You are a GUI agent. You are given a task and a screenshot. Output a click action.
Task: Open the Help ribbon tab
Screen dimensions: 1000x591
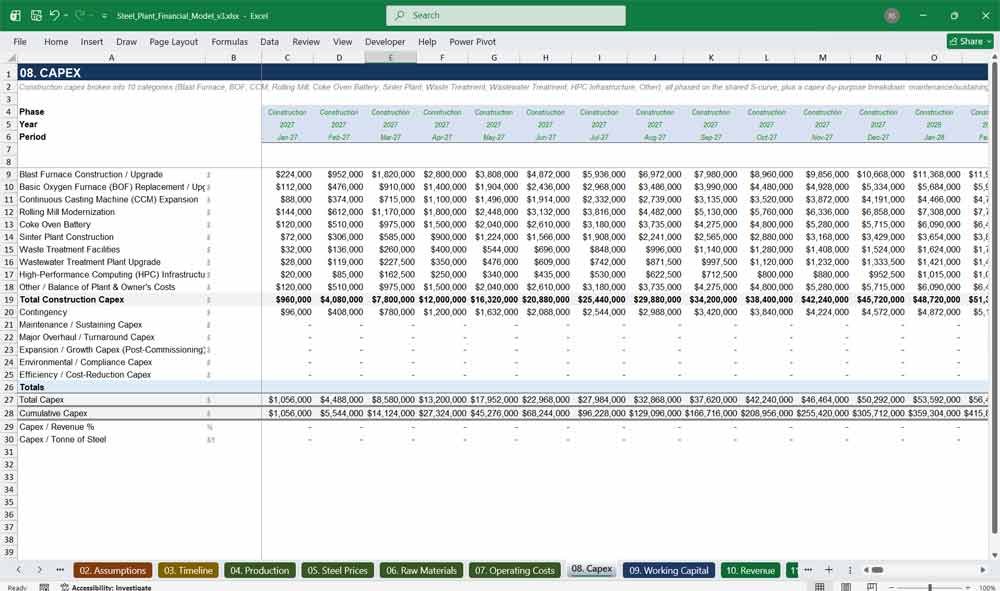(427, 41)
